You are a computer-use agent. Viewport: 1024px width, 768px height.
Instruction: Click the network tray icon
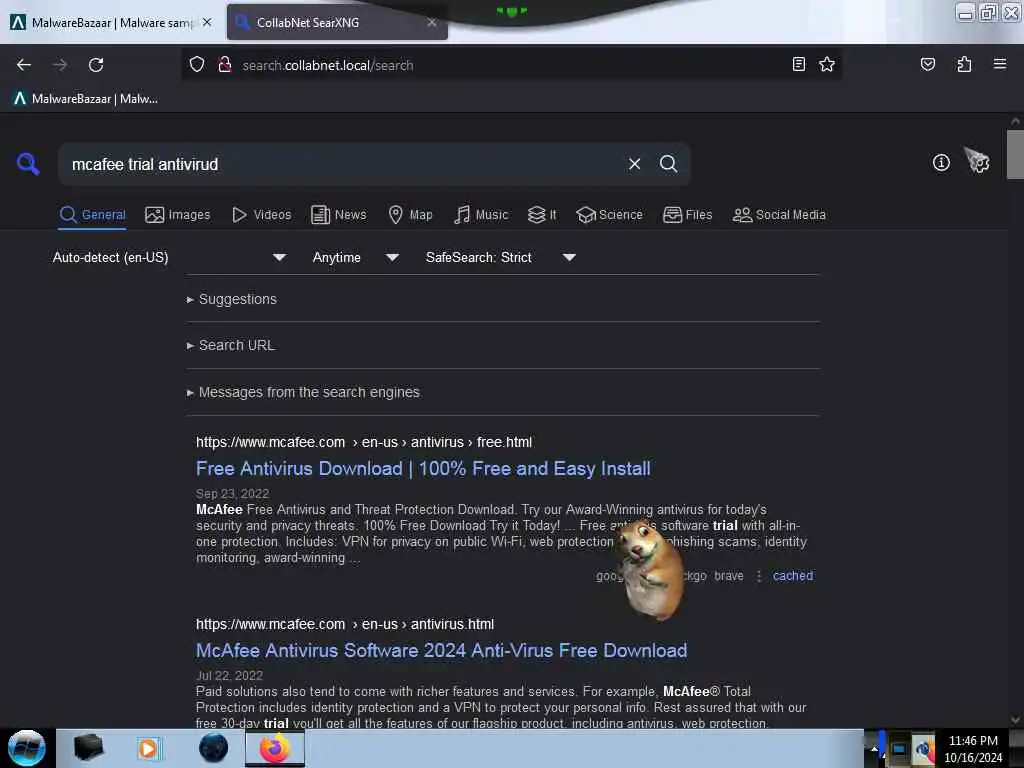tap(899, 749)
